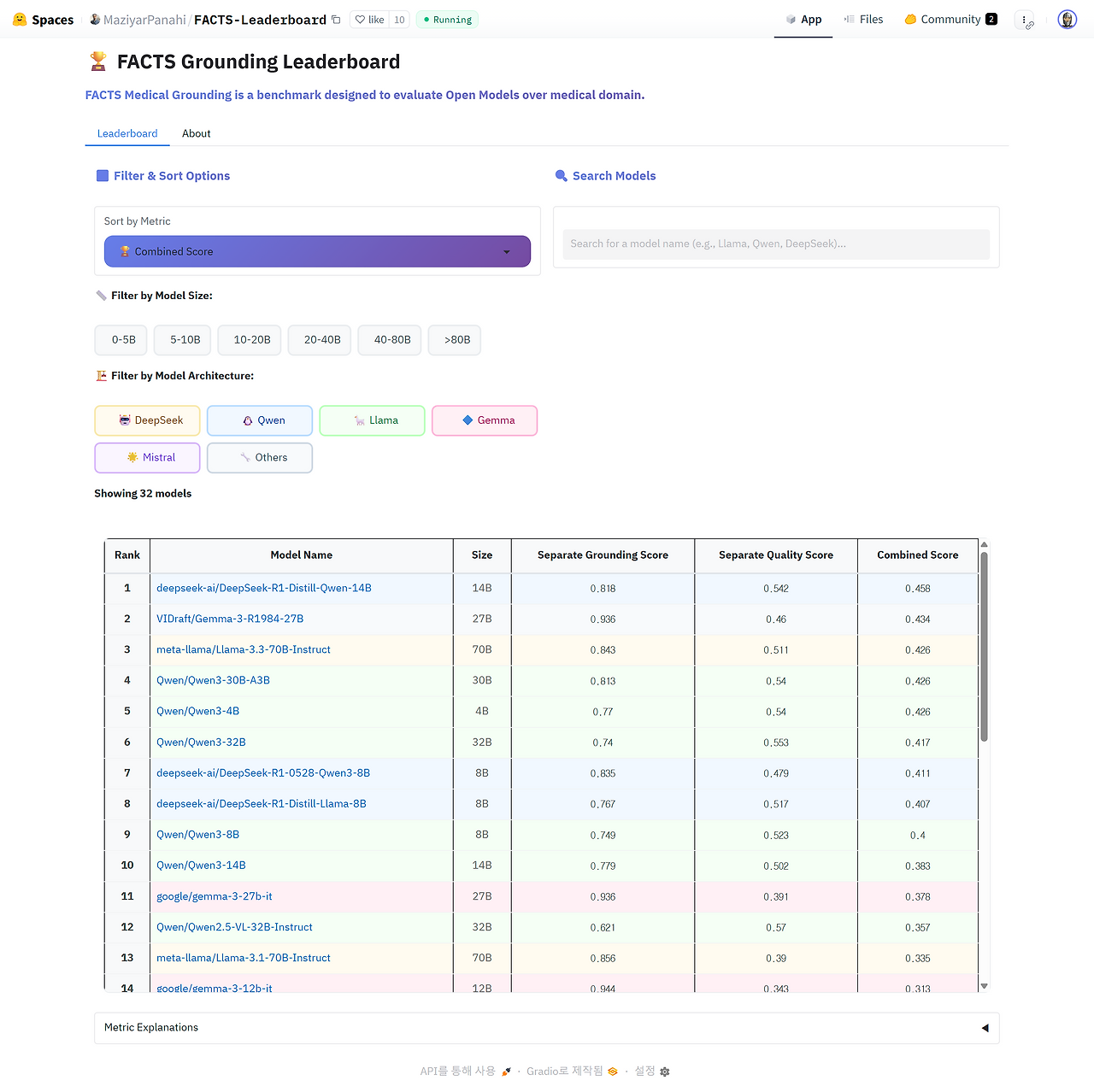Toggle the Qwen architecture filter

tap(259, 420)
